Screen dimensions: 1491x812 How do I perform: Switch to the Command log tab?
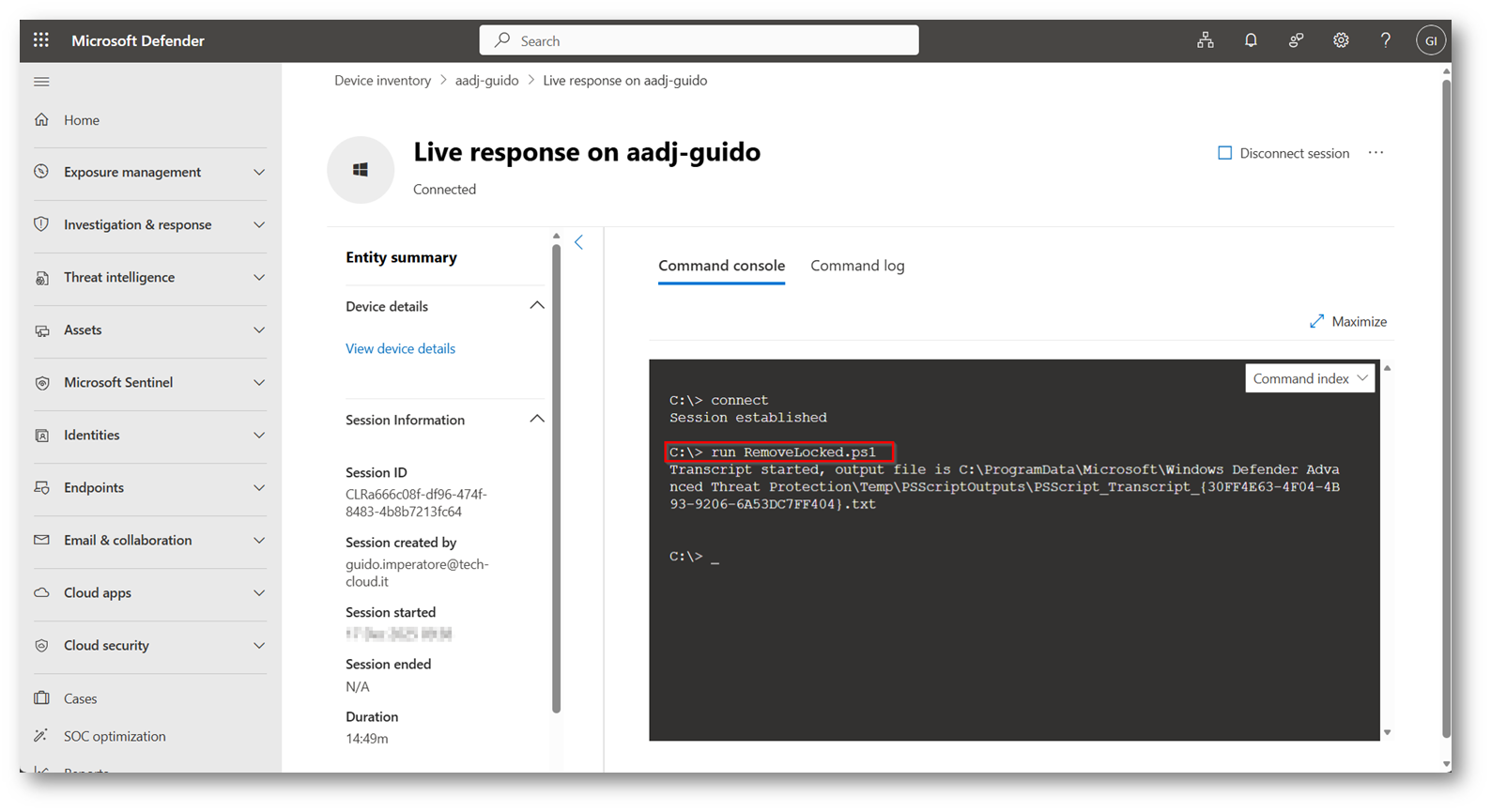coord(857,266)
